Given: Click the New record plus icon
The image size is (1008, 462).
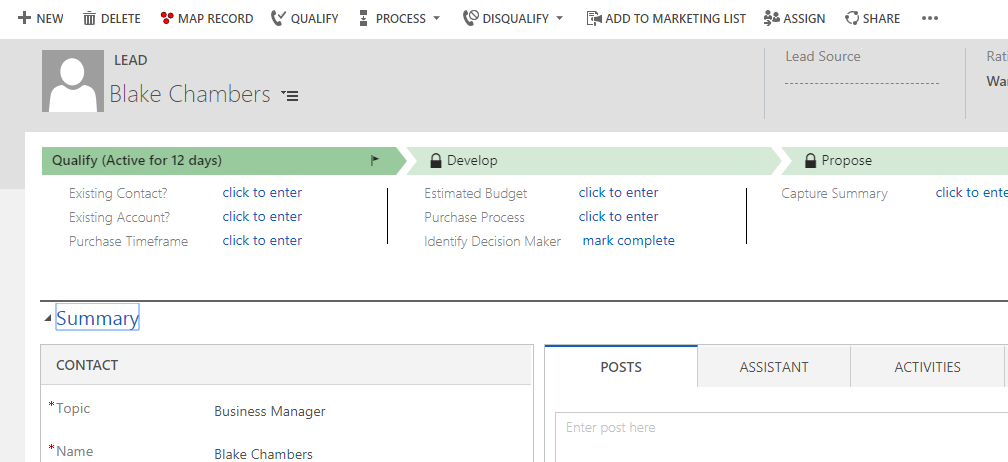Looking at the screenshot, I should coord(24,19).
